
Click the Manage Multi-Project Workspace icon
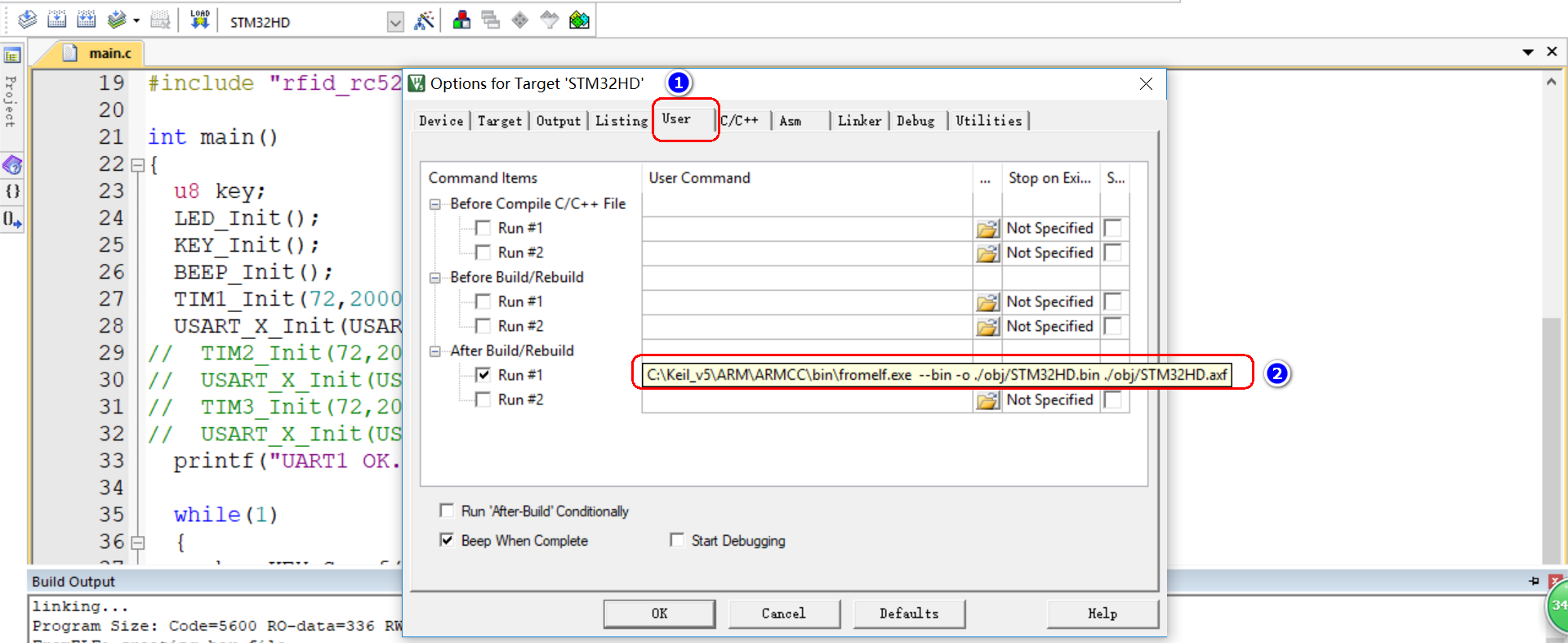tap(491, 20)
